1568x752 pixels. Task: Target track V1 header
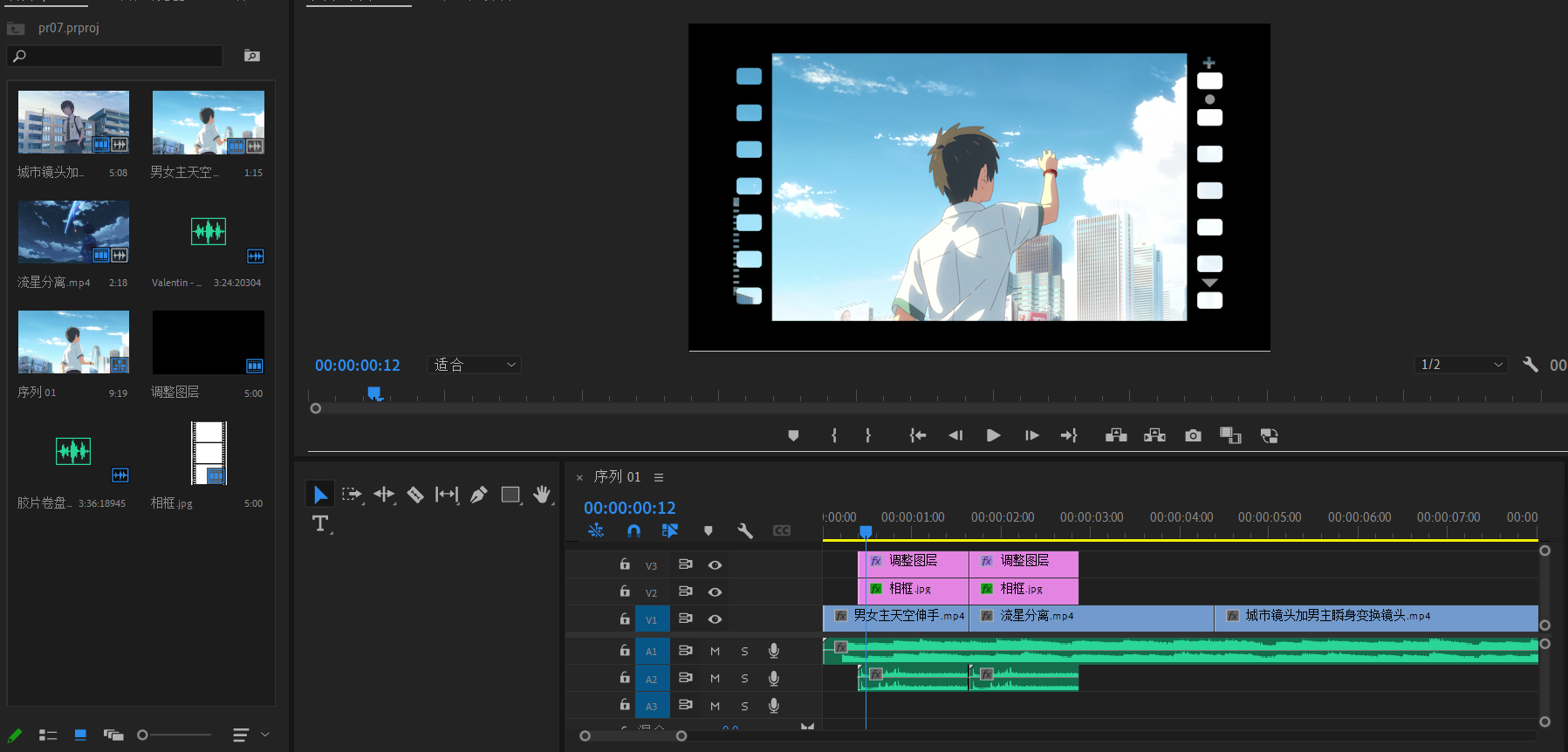[652, 619]
